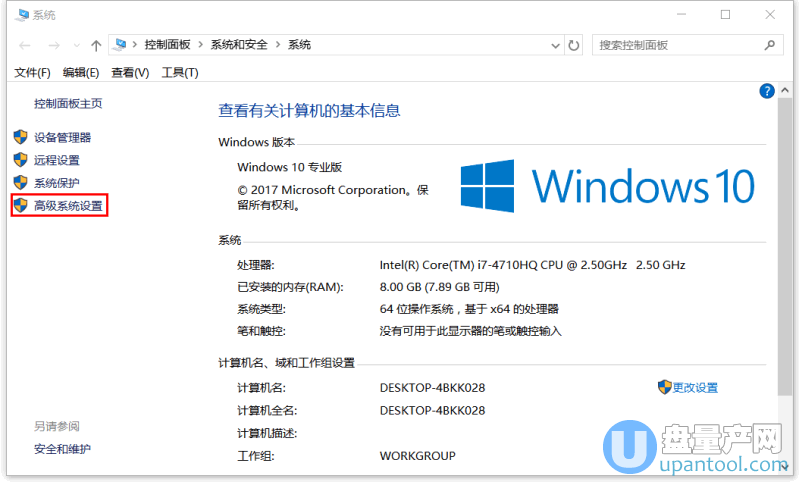This screenshot has width=800, height=482.
Task: Open the recent locations dropdown arrow
Action: (76, 46)
